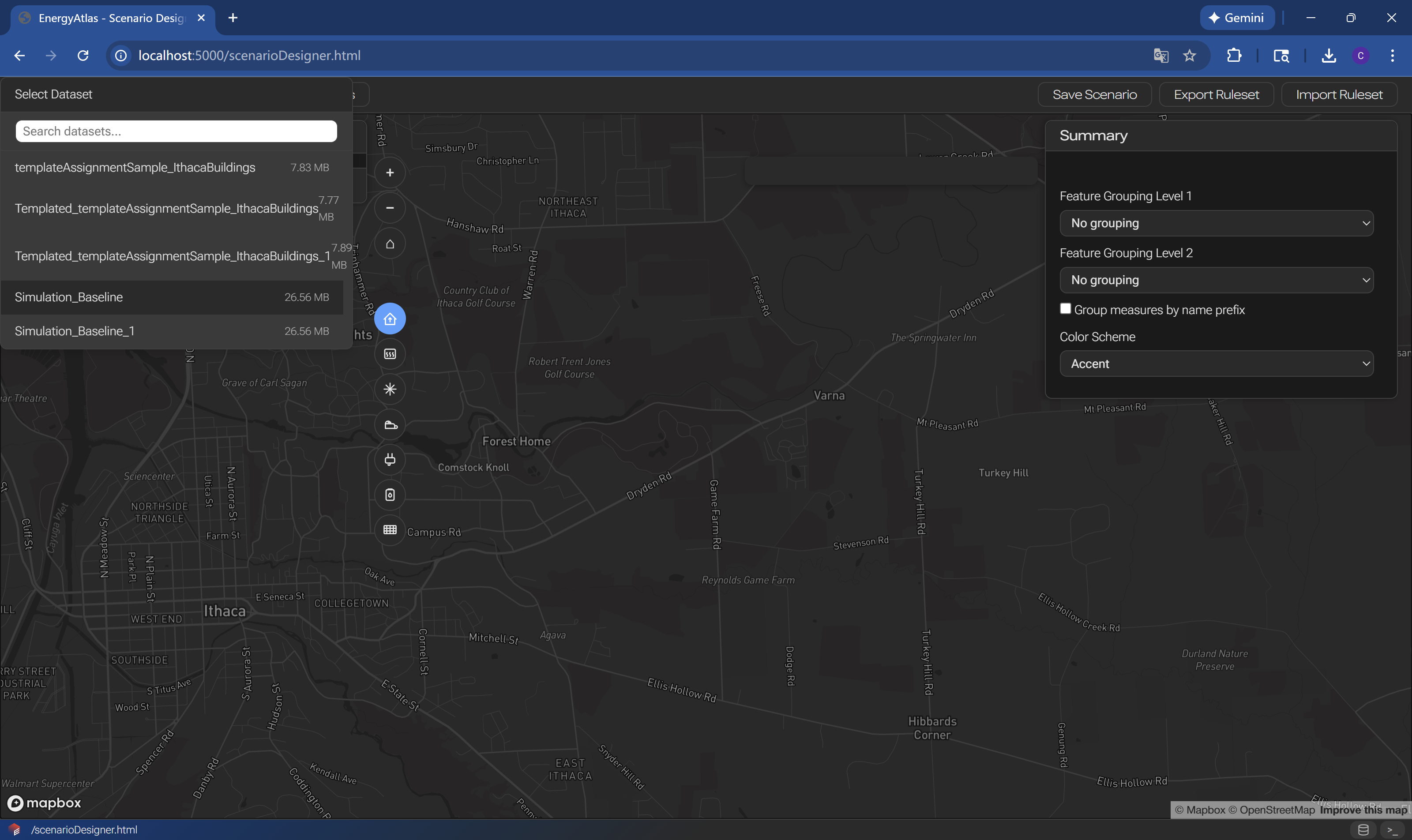Screen dimensions: 1412x840
Task: Click the map zoom in plus button
Action: (x=390, y=172)
